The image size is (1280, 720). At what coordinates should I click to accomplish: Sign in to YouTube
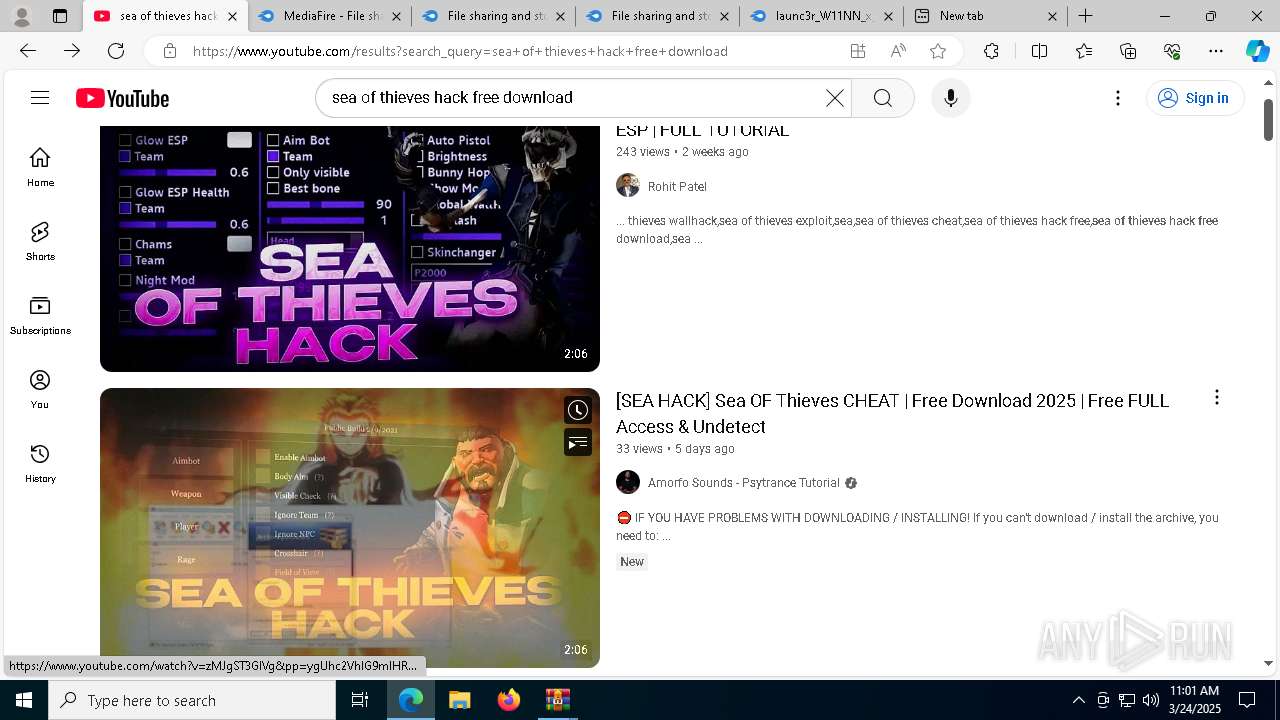click(1194, 98)
